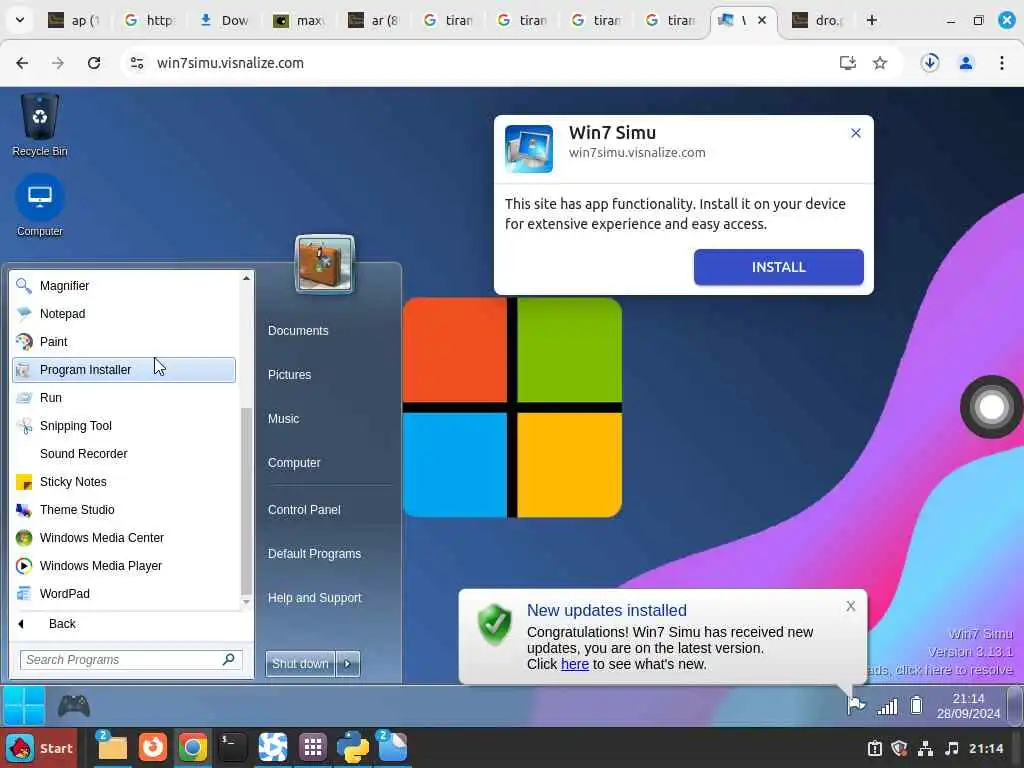This screenshot has width=1024, height=768.
Task: Click the music note tray icon
Action: click(x=952, y=748)
